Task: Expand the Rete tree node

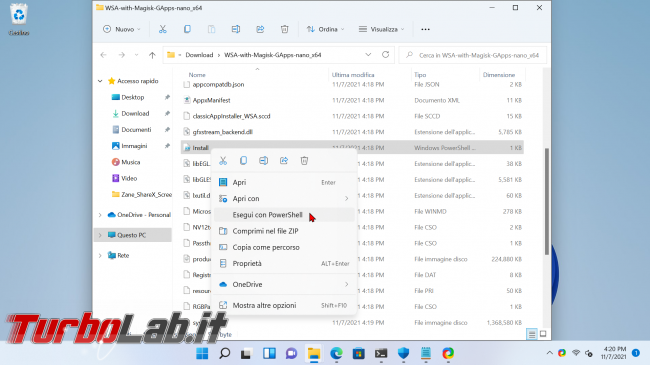Action: tap(100, 256)
